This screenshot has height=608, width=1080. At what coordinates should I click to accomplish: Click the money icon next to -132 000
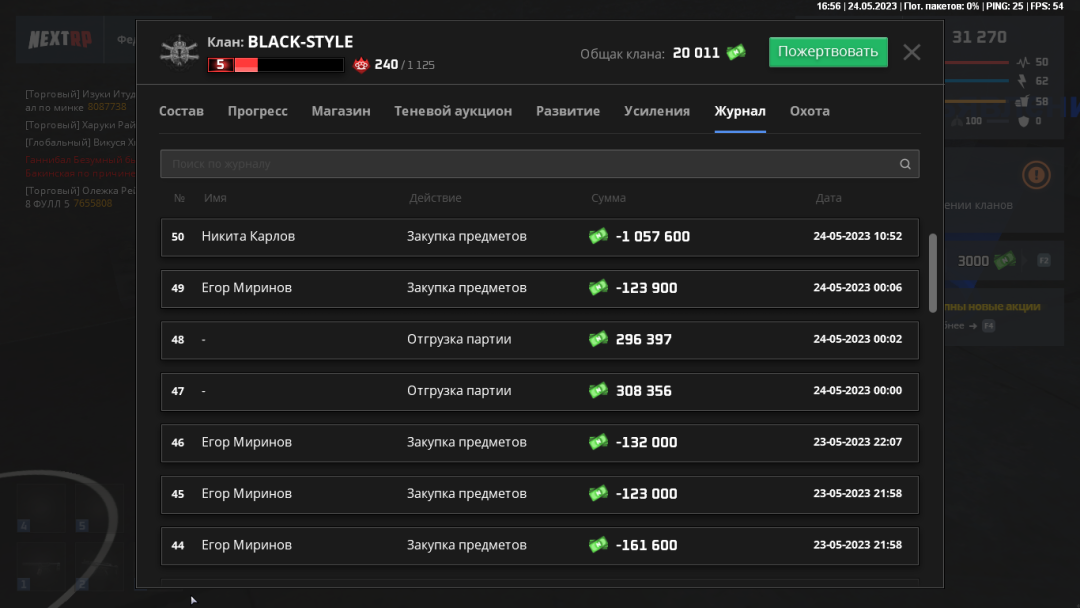point(598,442)
